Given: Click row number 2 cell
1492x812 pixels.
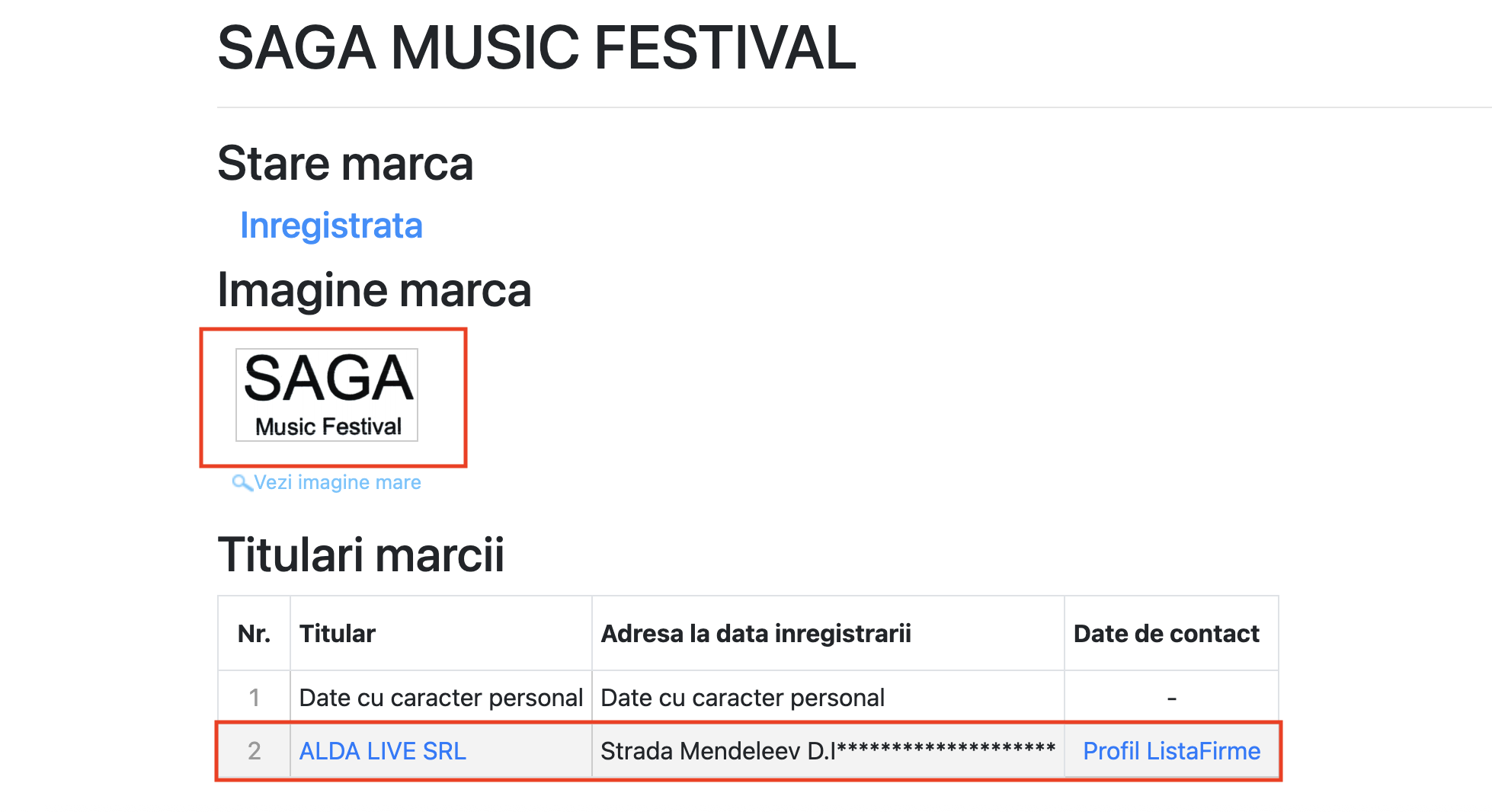Looking at the screenshot, I should [x=255, y=751].
